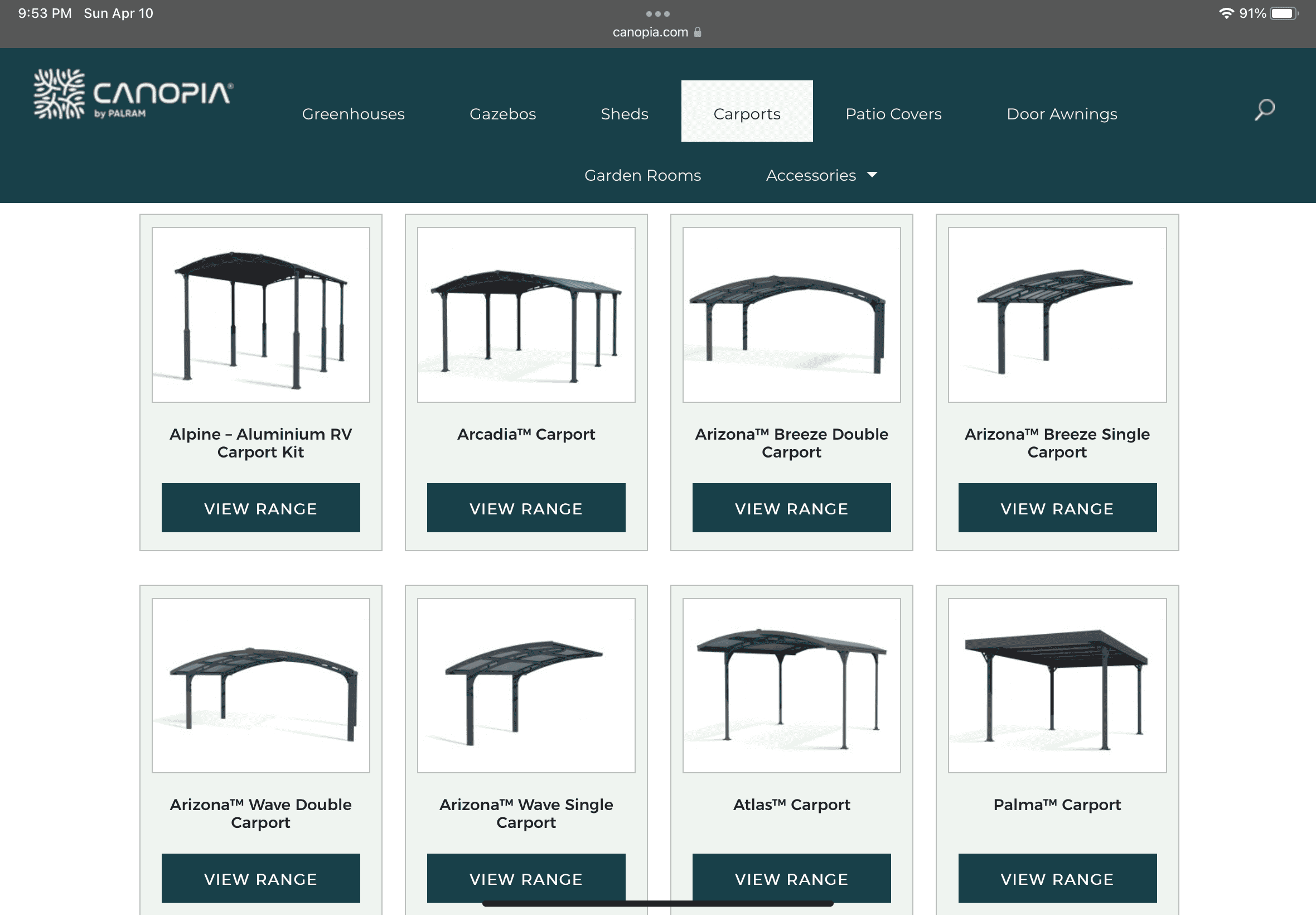Click the Arizona™ Breeze Double Carport title

[791, 442]
